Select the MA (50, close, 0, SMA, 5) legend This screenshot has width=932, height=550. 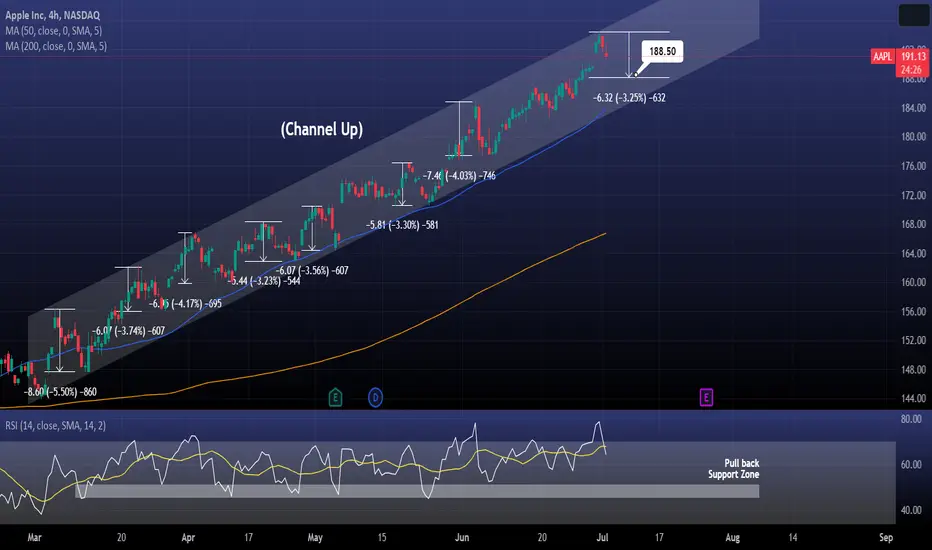coord(53,30)
